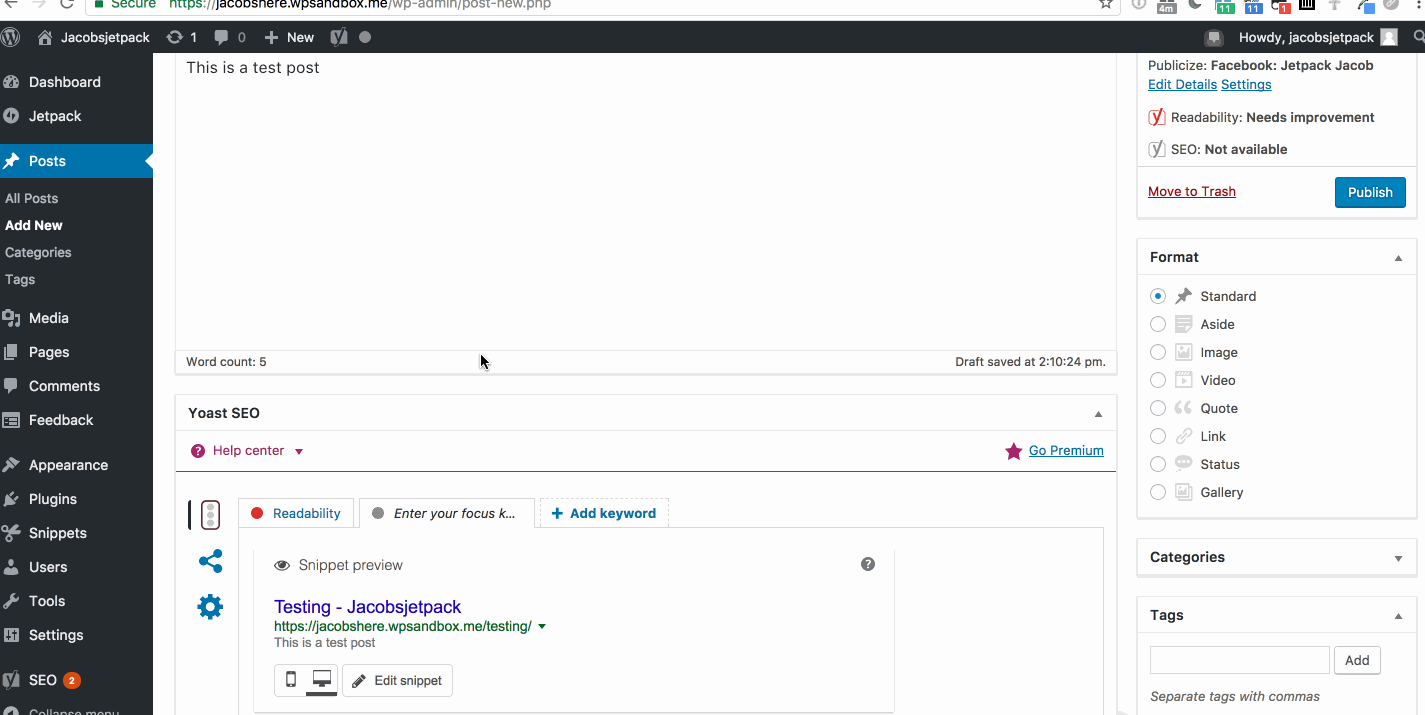This screenshot has height=715, width=1425.
Task: Open Jacobsjetpack site home link
Action: click(94, 37)
